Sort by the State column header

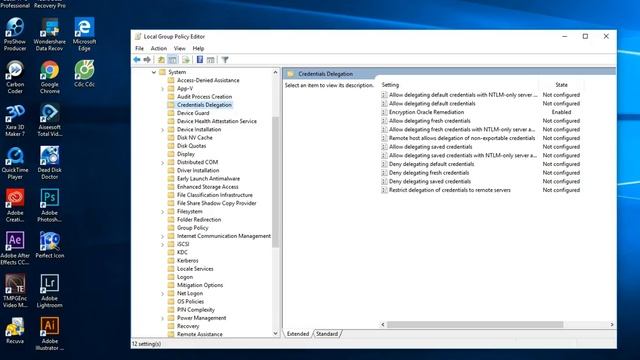(x=561, y=85)
